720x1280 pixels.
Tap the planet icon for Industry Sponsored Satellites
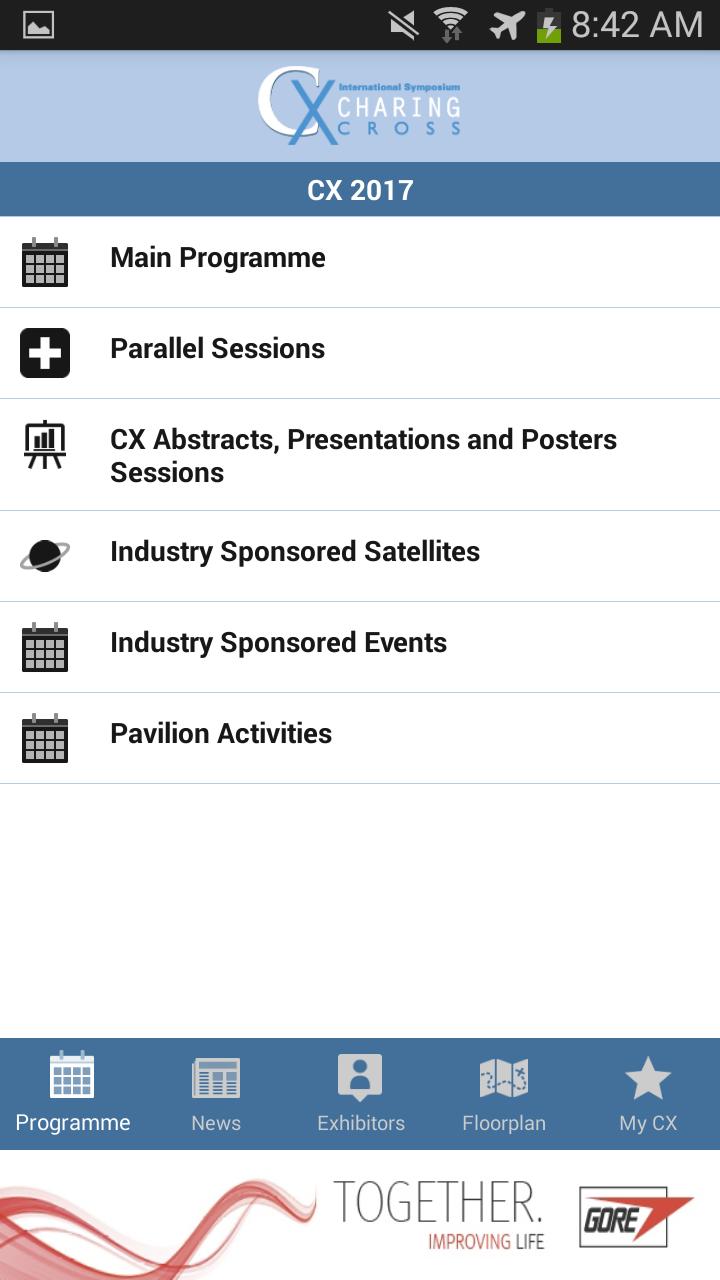coord(45,555)
